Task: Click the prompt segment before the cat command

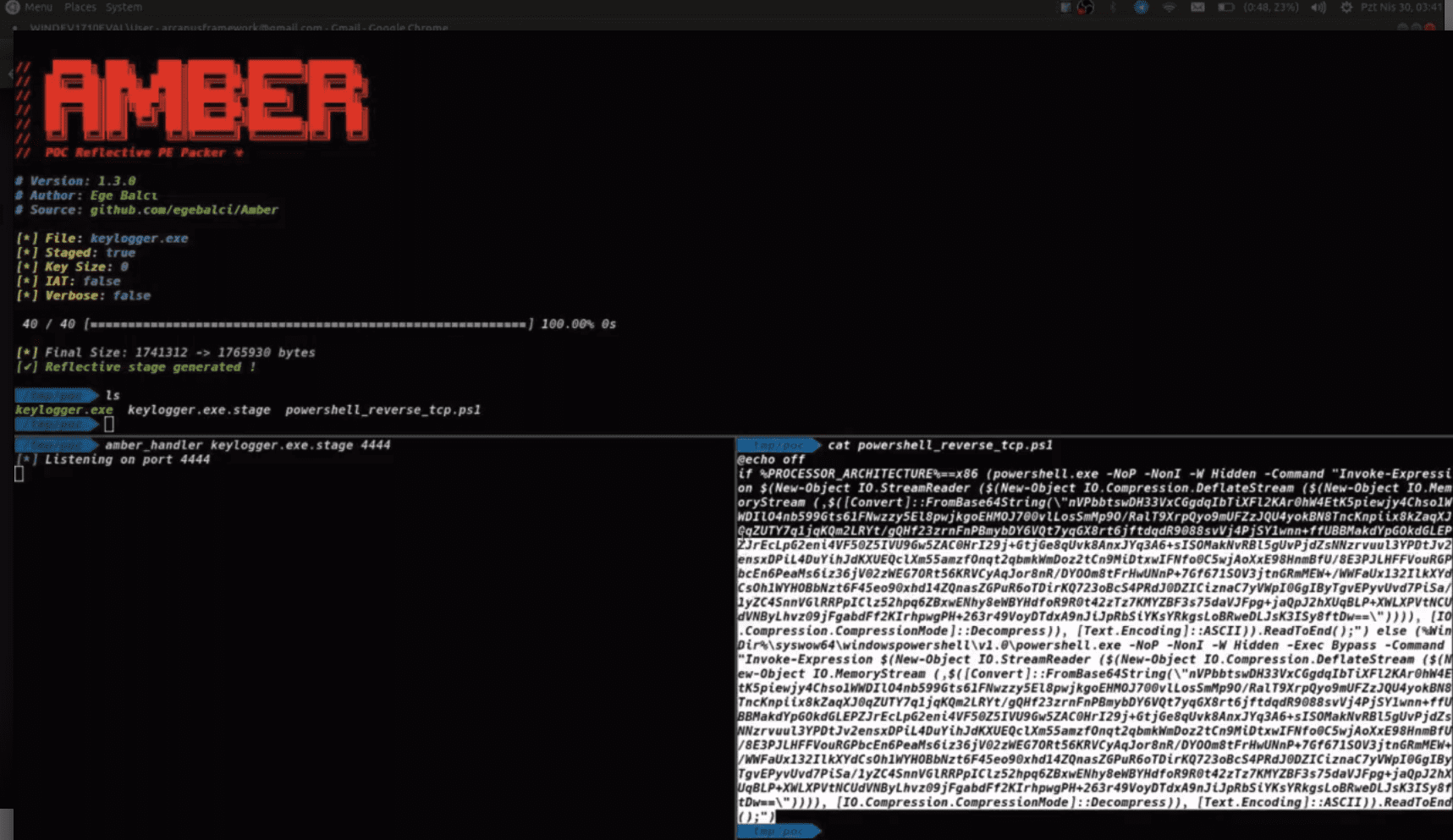Action: coord(779,445)
